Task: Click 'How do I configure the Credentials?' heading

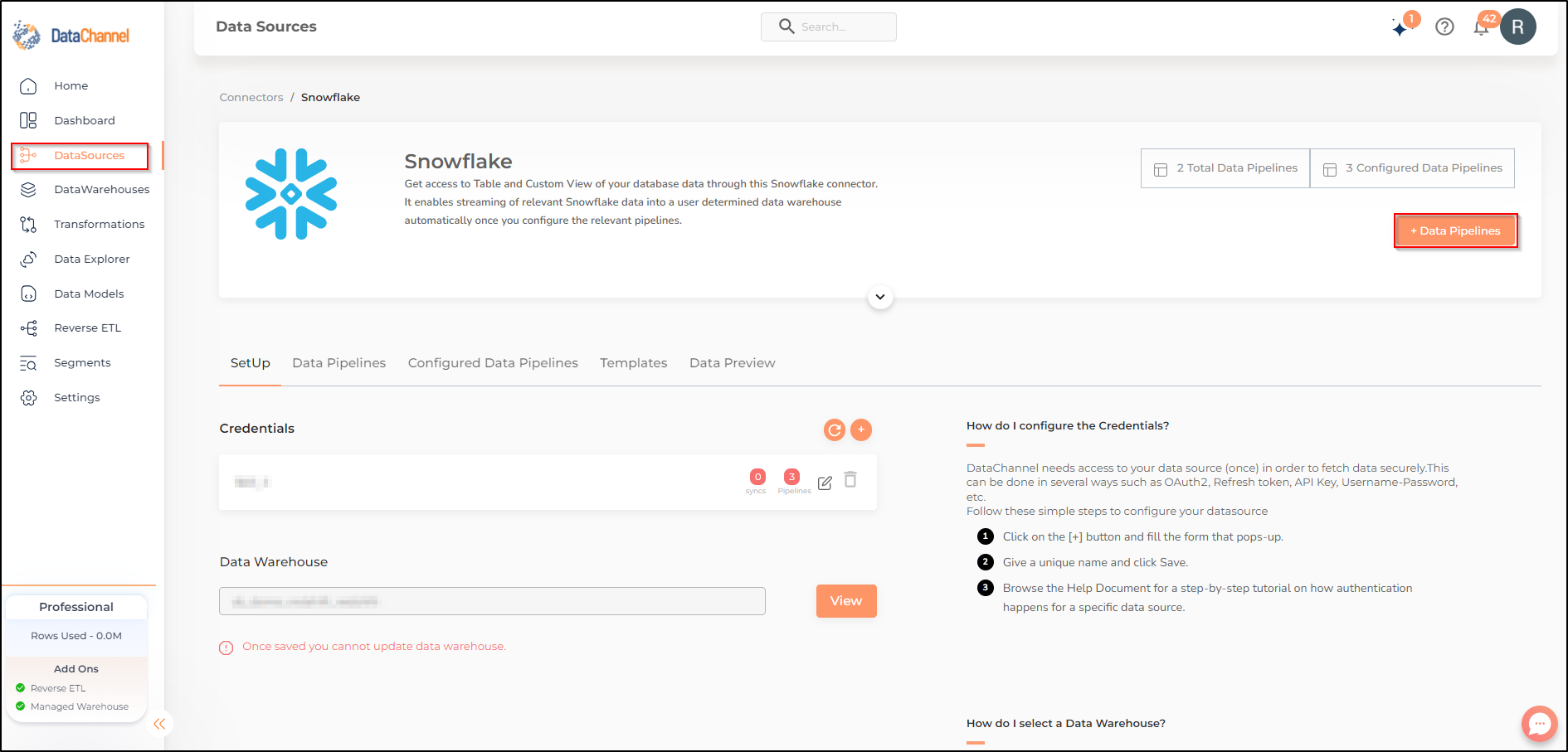Action: (x=1068, y=426)
